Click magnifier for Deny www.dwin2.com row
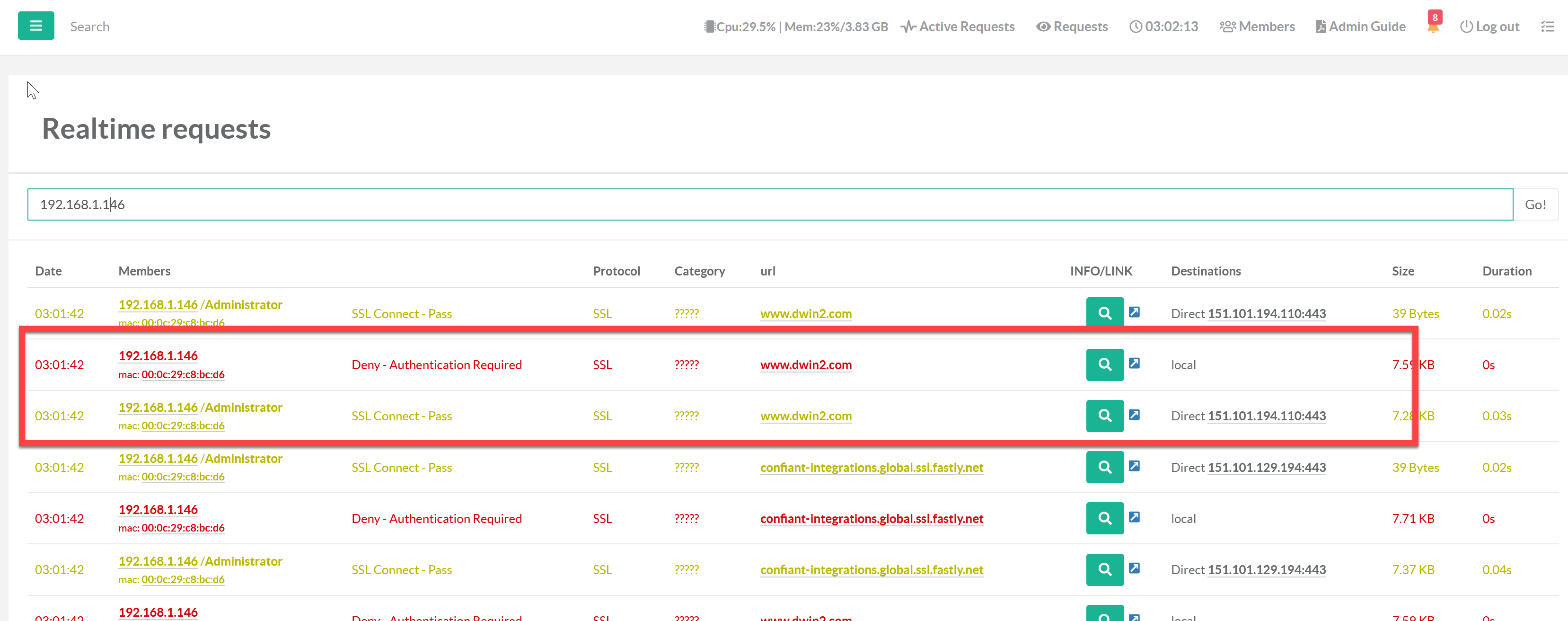Viewport: 1568px width, 621px height. click(1104, 364)
